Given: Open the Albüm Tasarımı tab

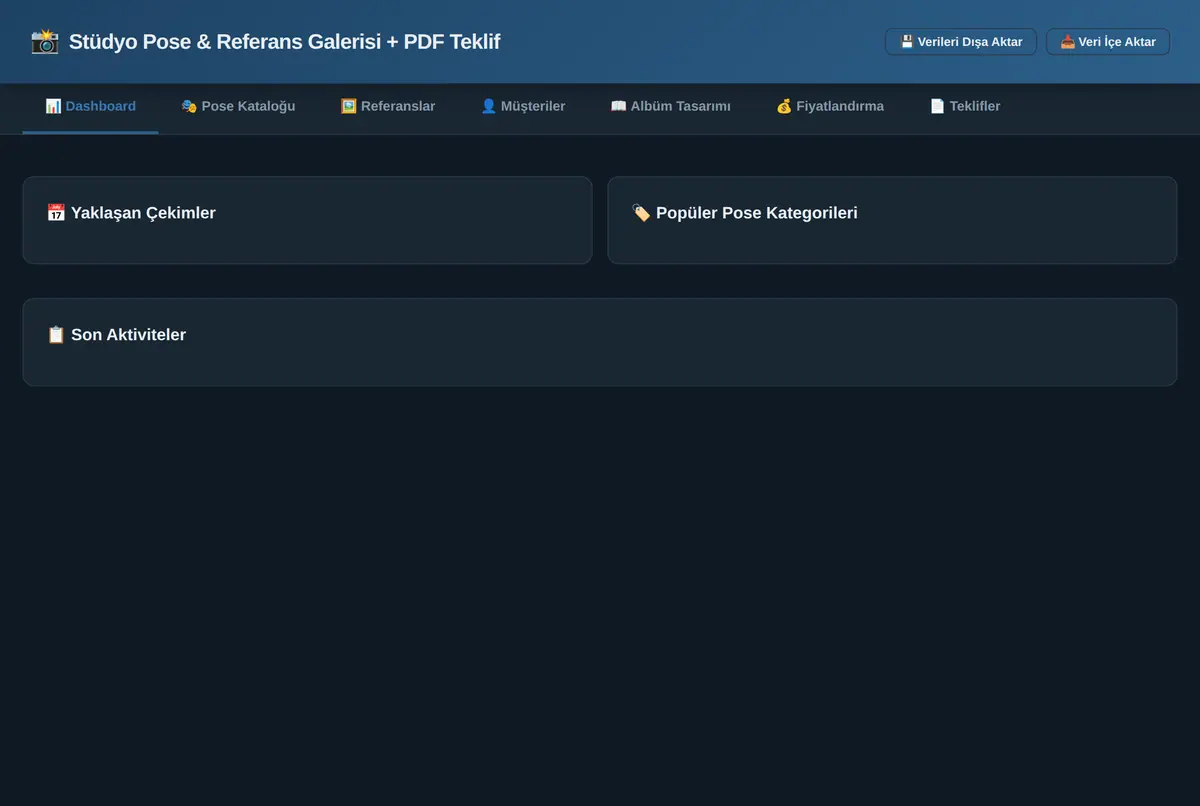Looking at the screenshot, I should tap(670, 106).
